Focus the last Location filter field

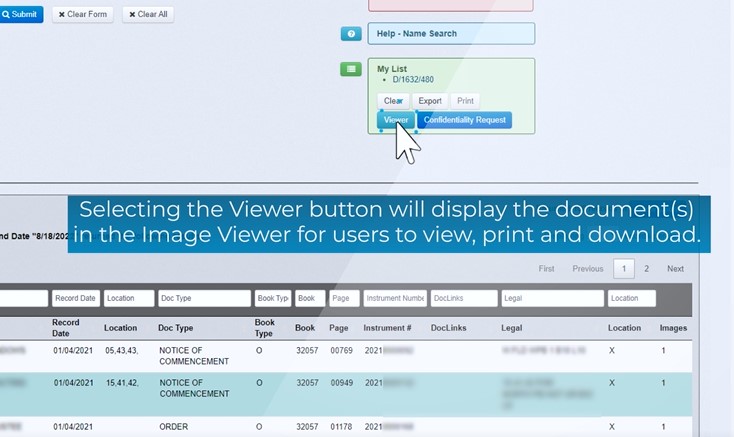(632, 299)
